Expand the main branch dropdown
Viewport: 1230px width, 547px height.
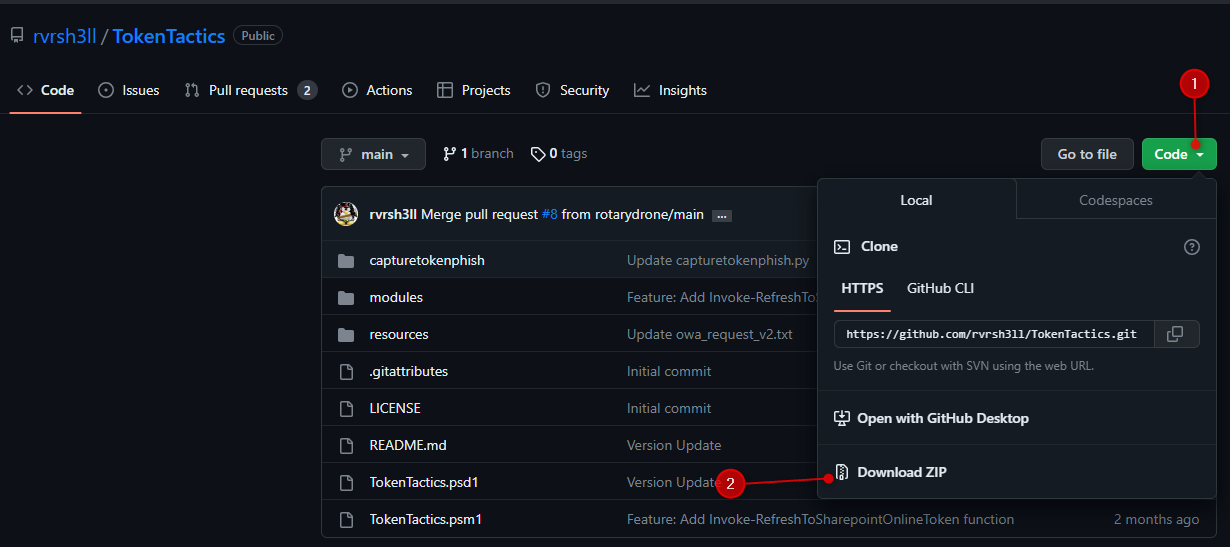point(373,154)
